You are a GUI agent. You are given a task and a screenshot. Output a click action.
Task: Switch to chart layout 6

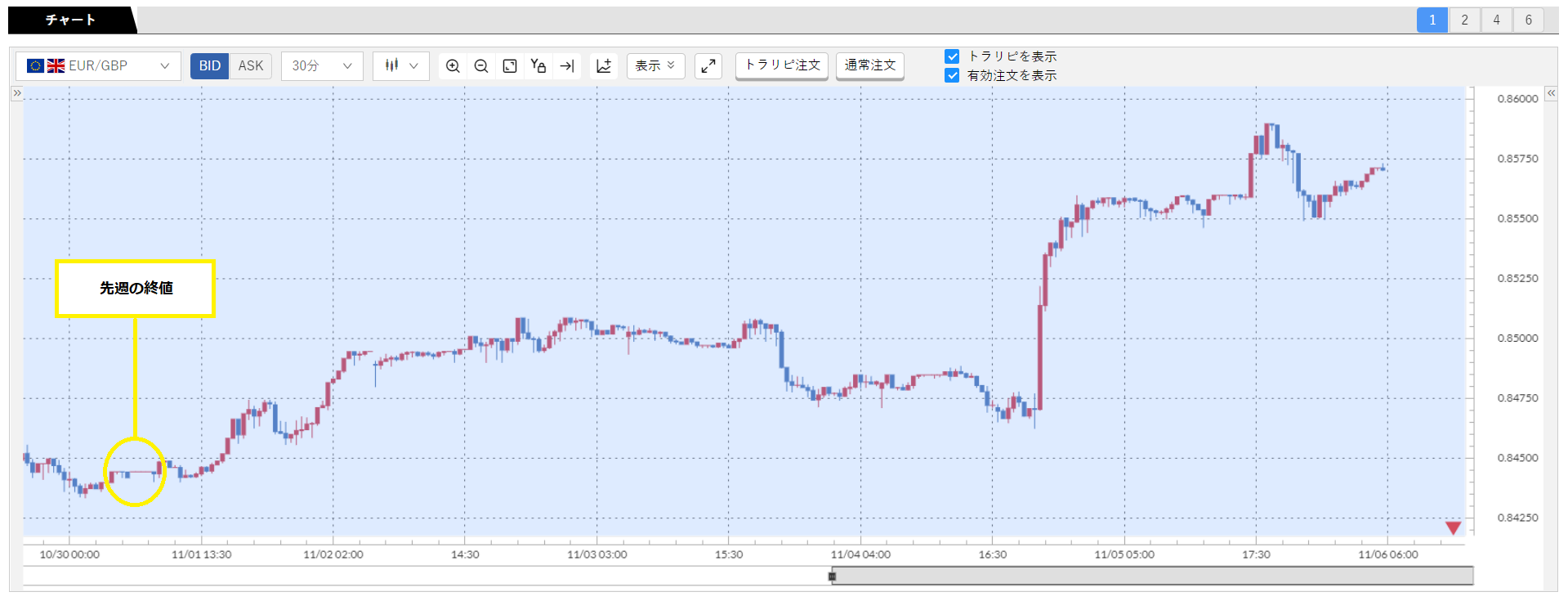[x=1528, y=20]
